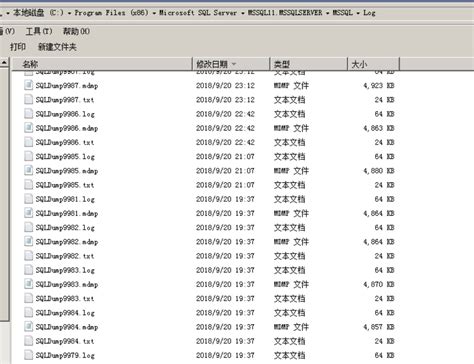The width and height of the screenshot is (474, 364).
Task: Click the 4,857 KB size value
Action: (x=379, y=327)
